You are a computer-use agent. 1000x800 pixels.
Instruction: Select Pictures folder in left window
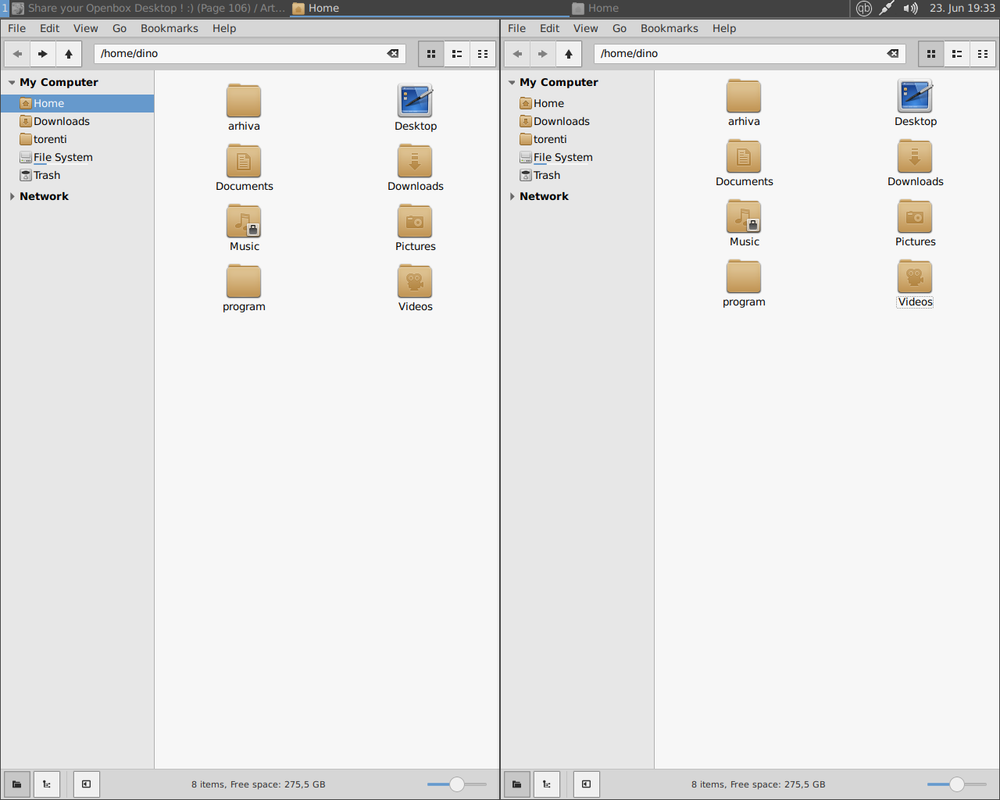415,228
